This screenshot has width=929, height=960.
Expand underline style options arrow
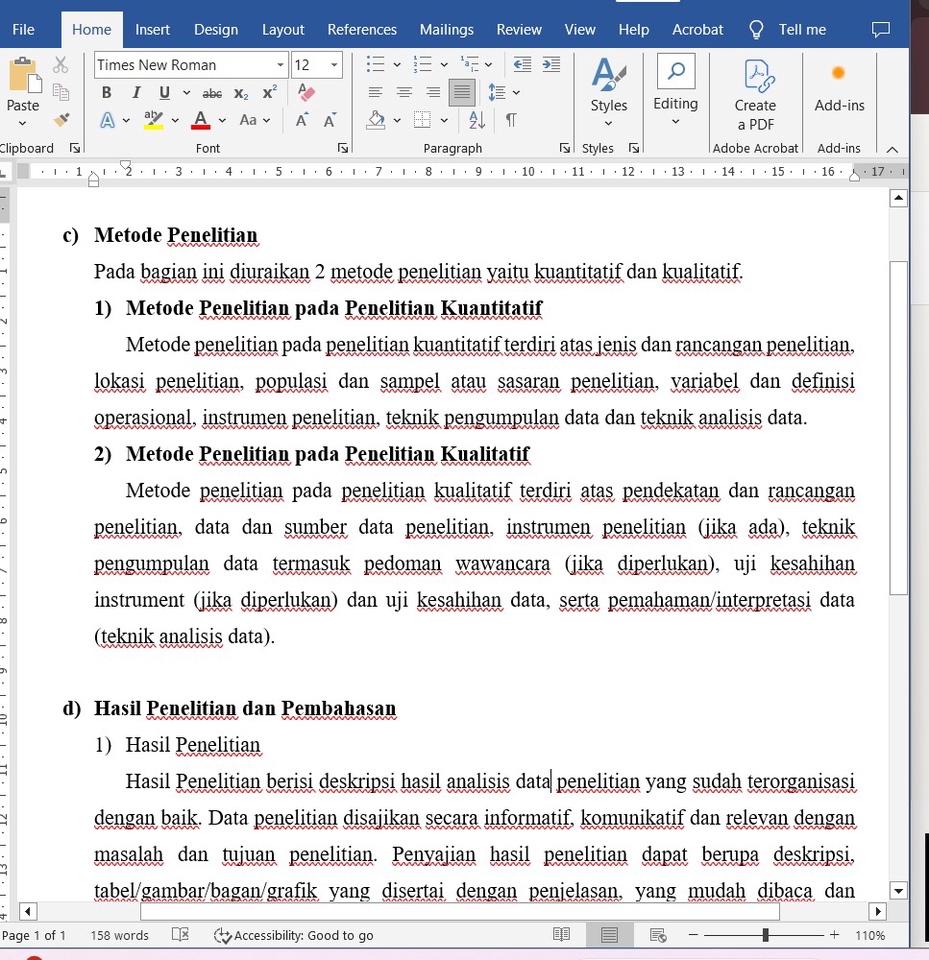coord(186,92)
